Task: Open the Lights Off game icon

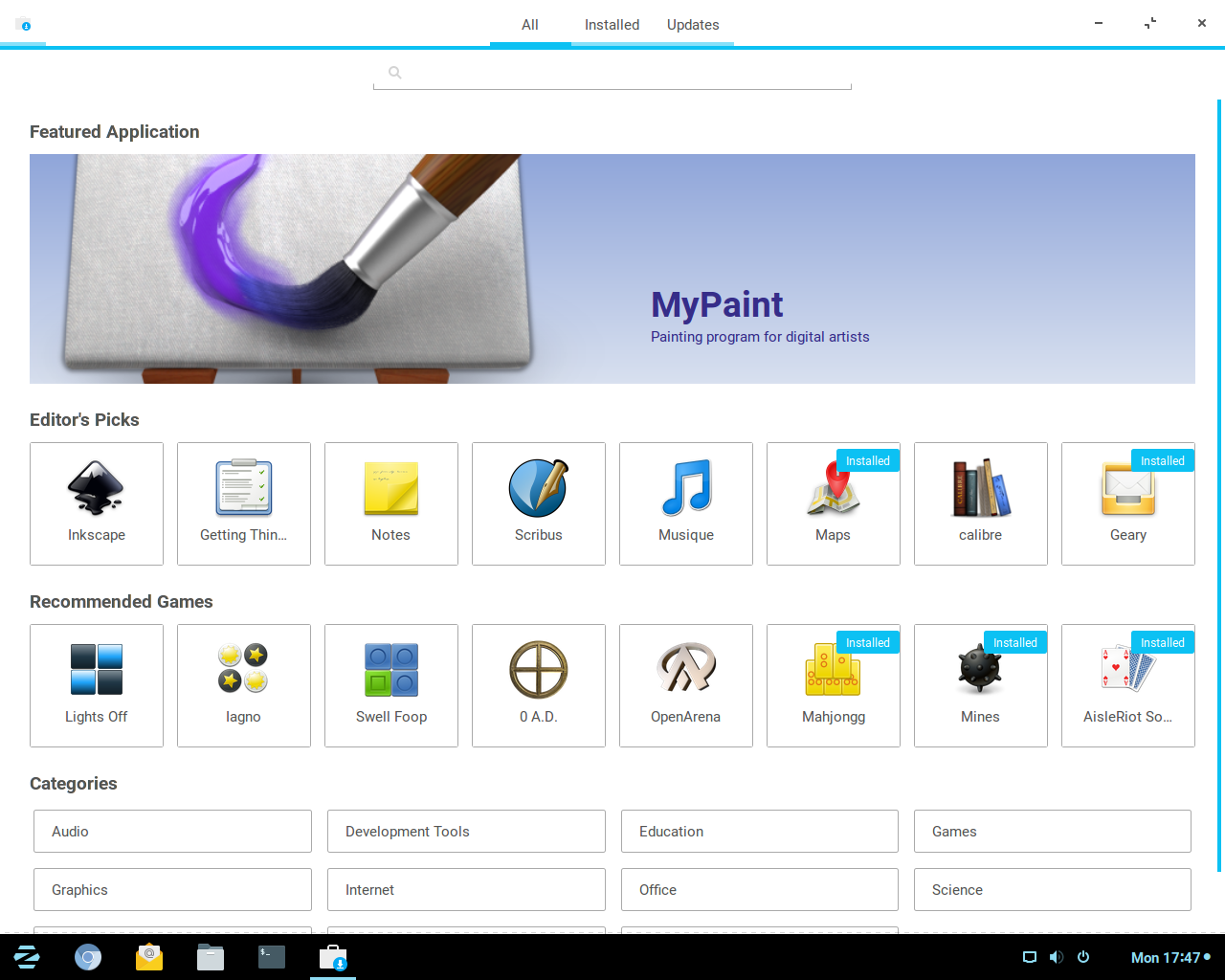Action: 97,669
